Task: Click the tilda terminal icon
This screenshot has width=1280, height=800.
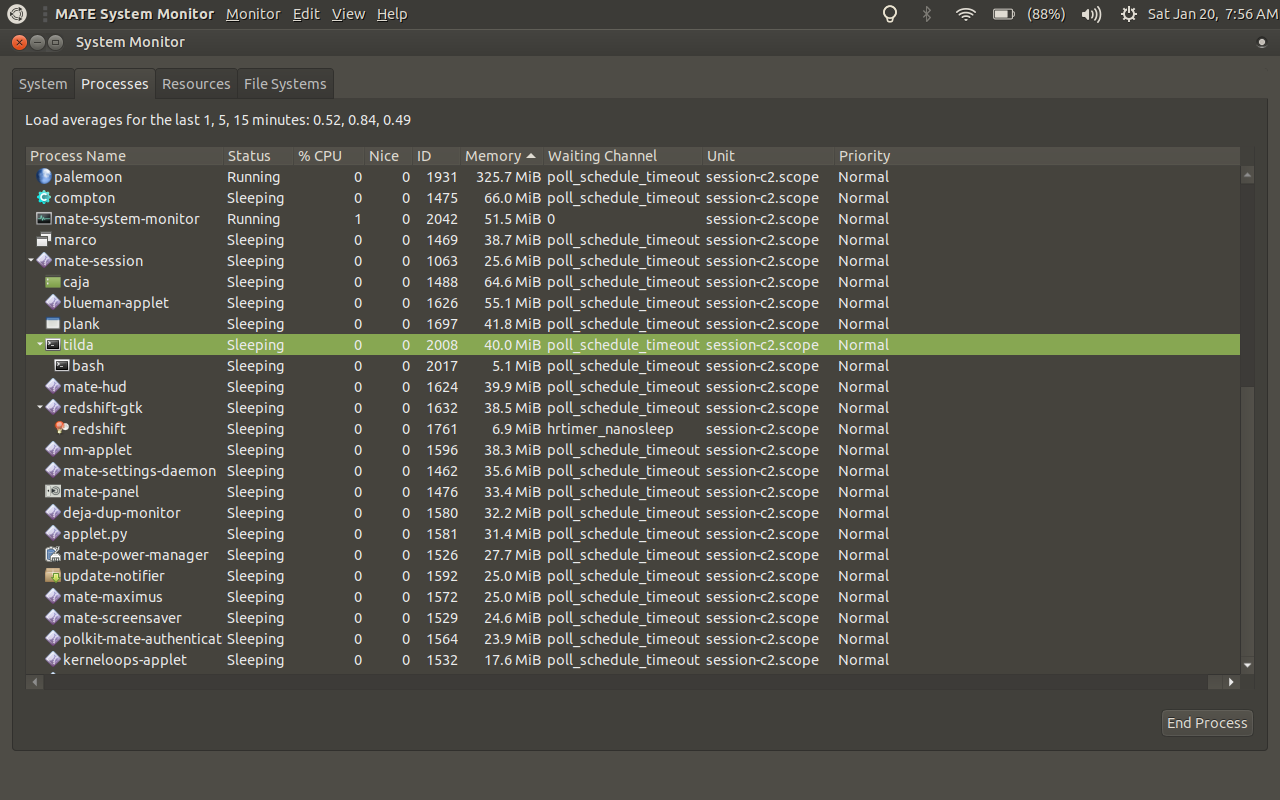Action: [53, 345]
